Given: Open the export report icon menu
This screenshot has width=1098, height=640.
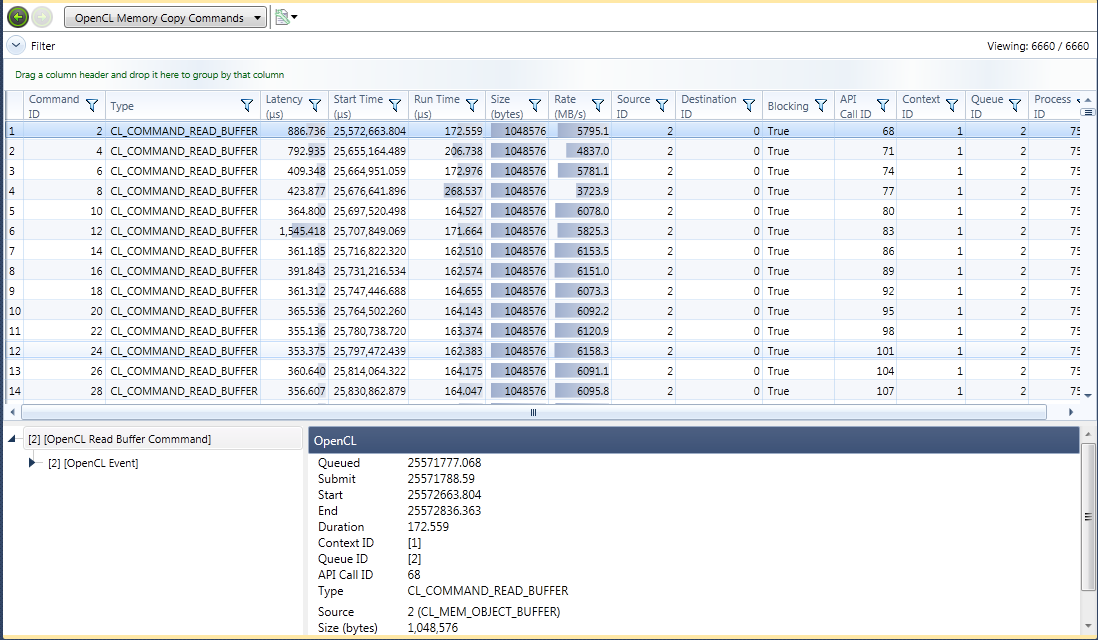Looking at the screenshot, I should [x=286, y=17].
